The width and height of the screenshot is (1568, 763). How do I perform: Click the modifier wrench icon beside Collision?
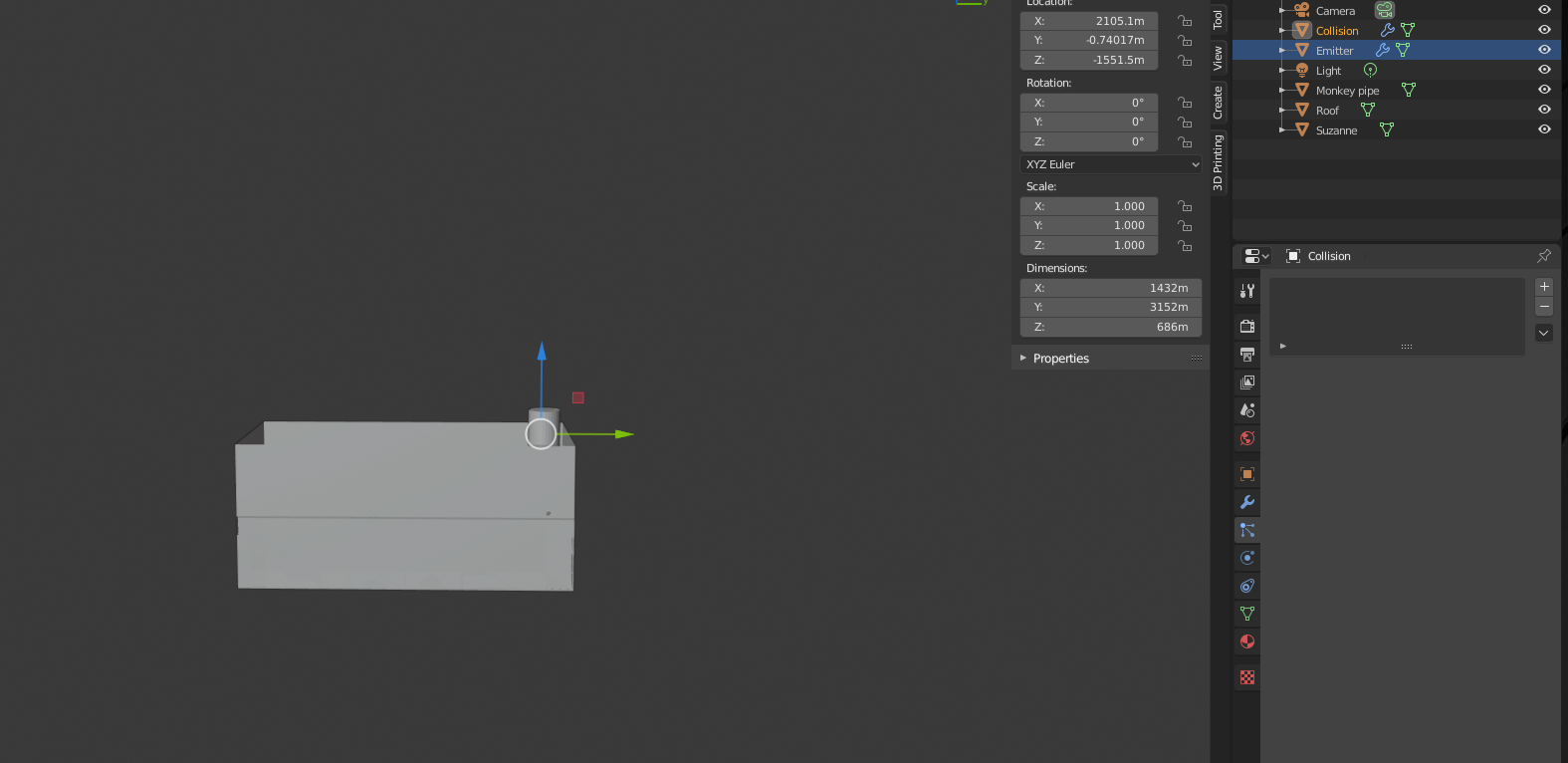[x=1387, y=30]
